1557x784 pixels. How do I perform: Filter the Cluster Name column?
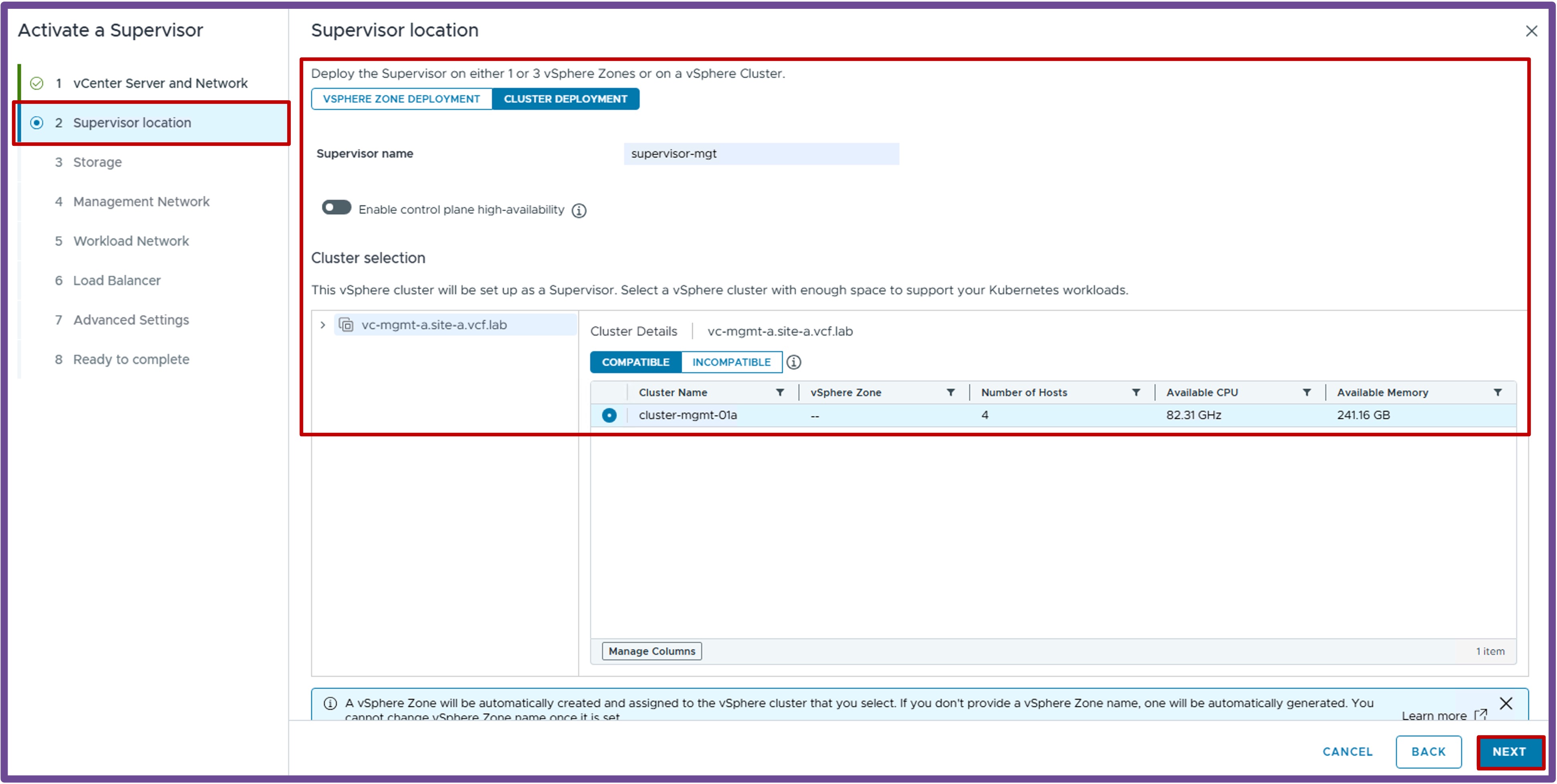point(780,392)
